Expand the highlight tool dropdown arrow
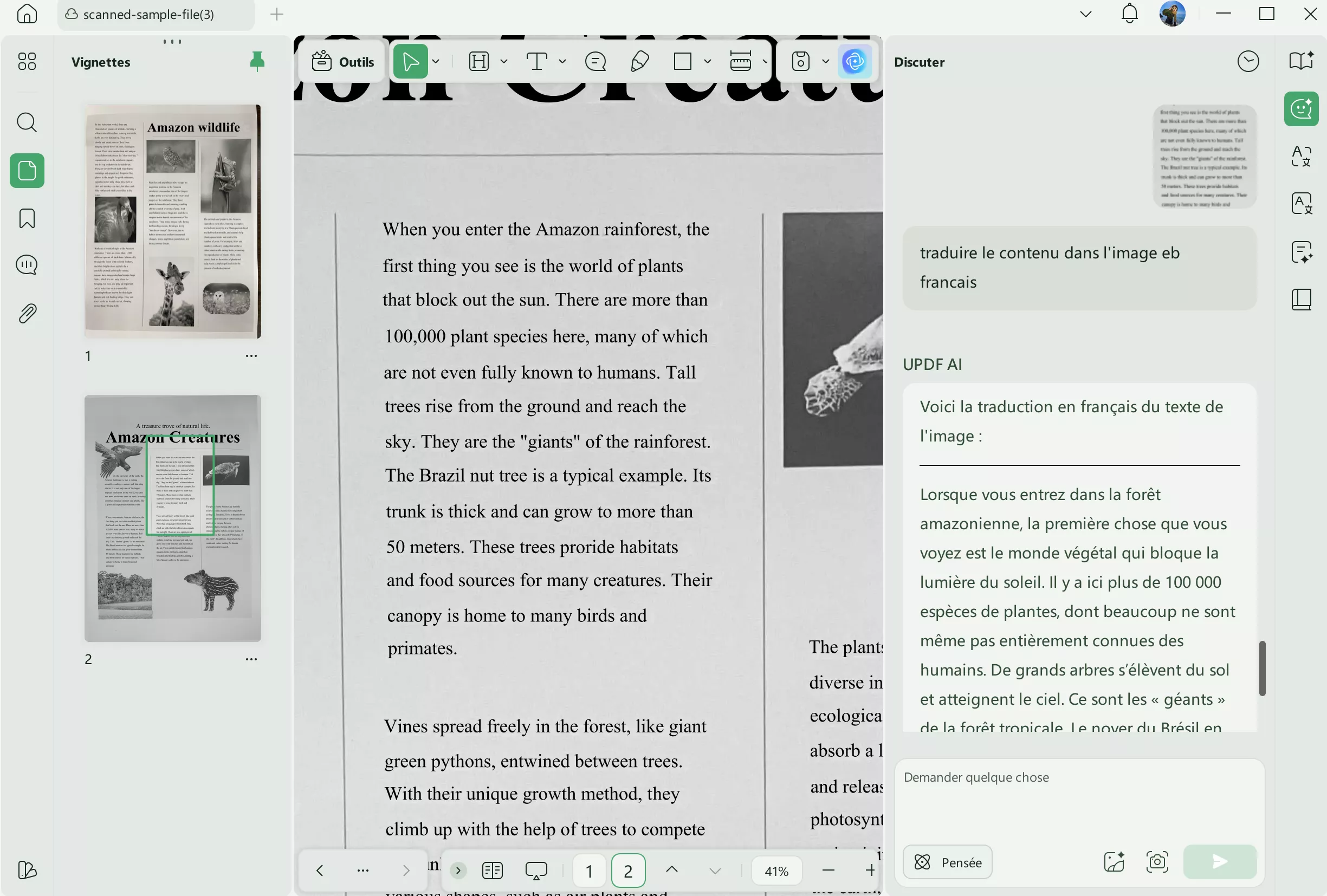1327x896 pixels. [x=503, y=61]
